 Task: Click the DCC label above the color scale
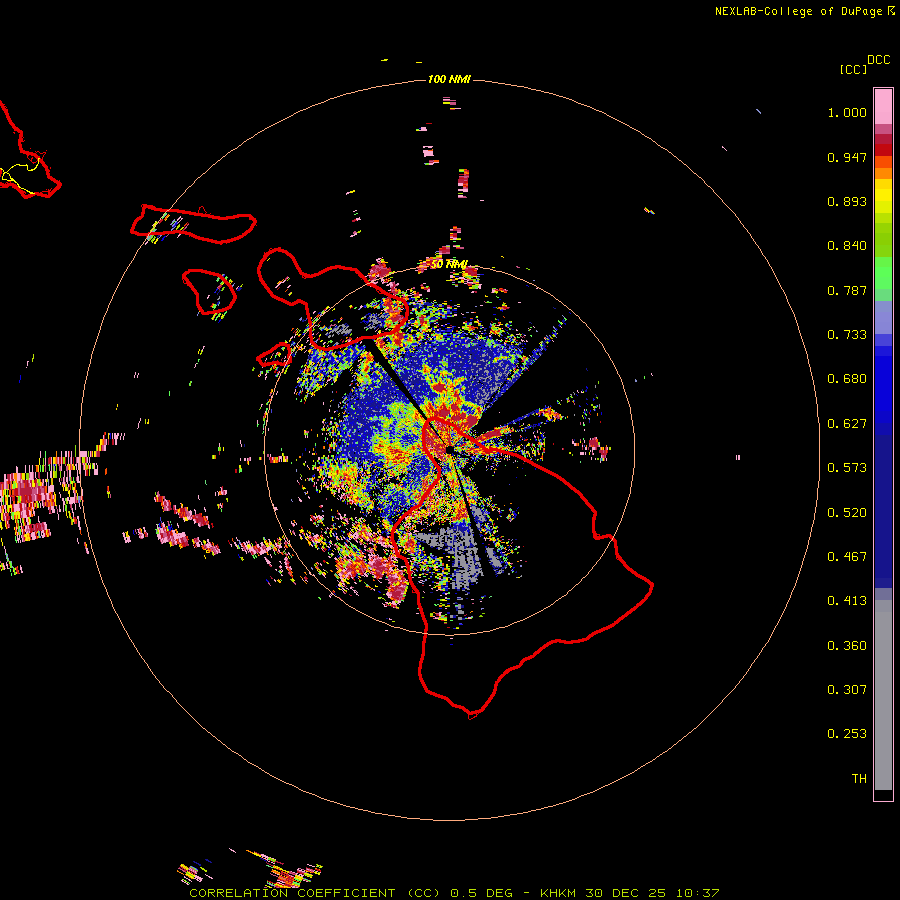pos(878,60)
